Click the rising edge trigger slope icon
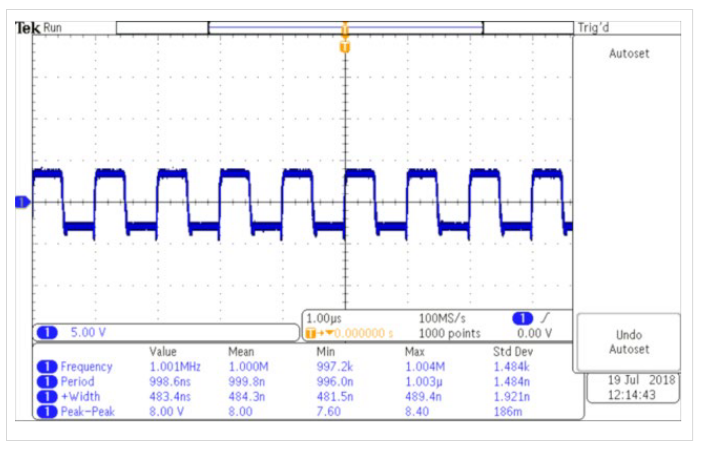This screenshot has height=450, width=702. [545, 317]
